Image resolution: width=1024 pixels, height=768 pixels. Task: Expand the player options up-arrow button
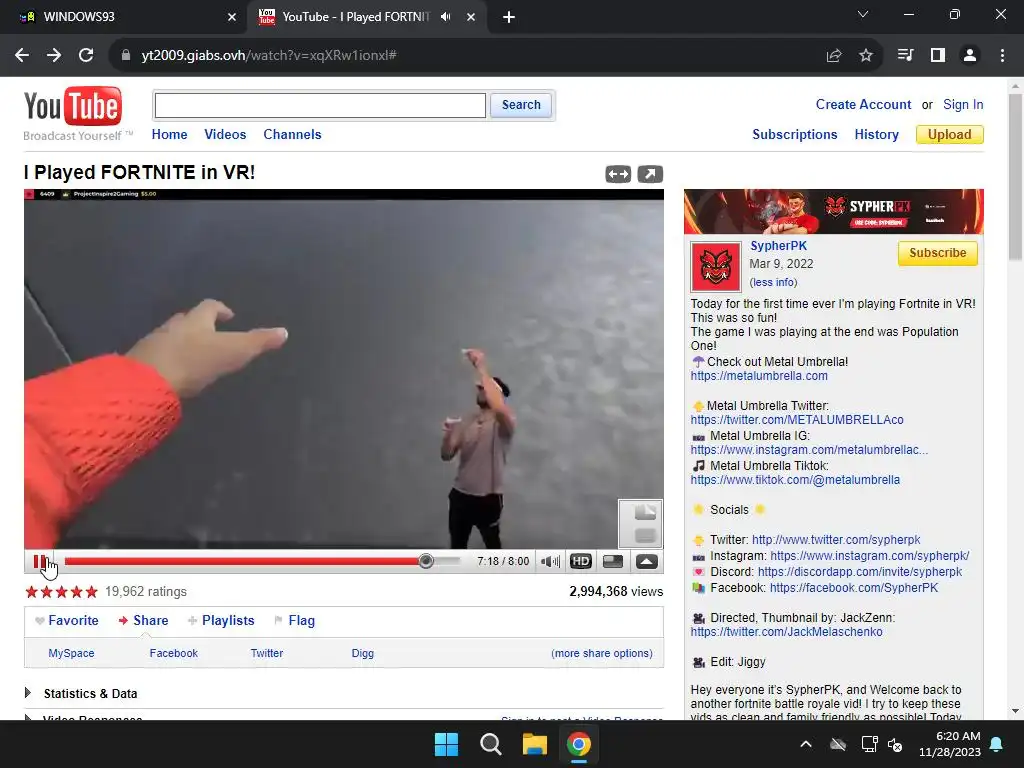[647, 562]
